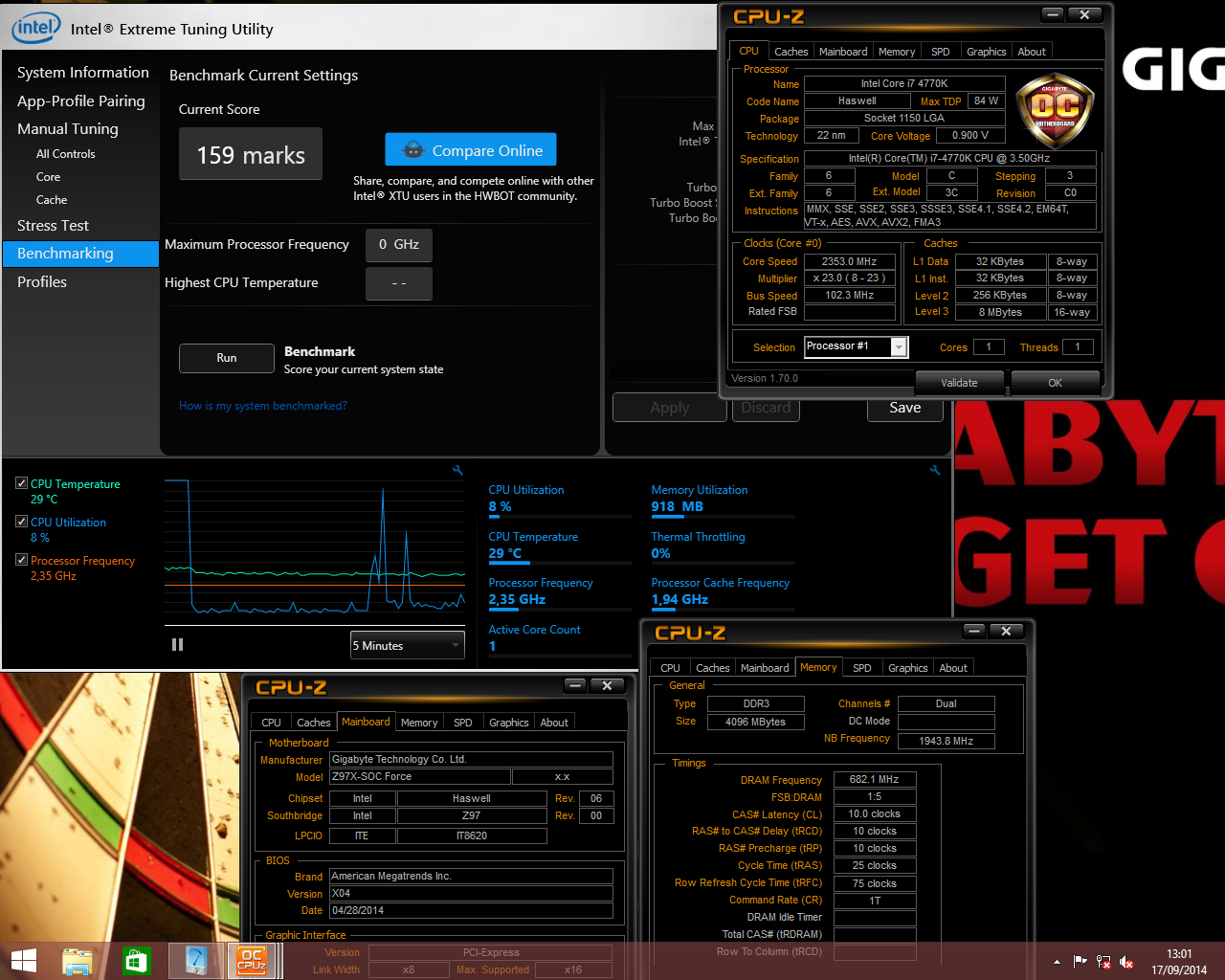Close the CPU-Z Memory window
1225x980 pixels.
(x=1006, y=631)
